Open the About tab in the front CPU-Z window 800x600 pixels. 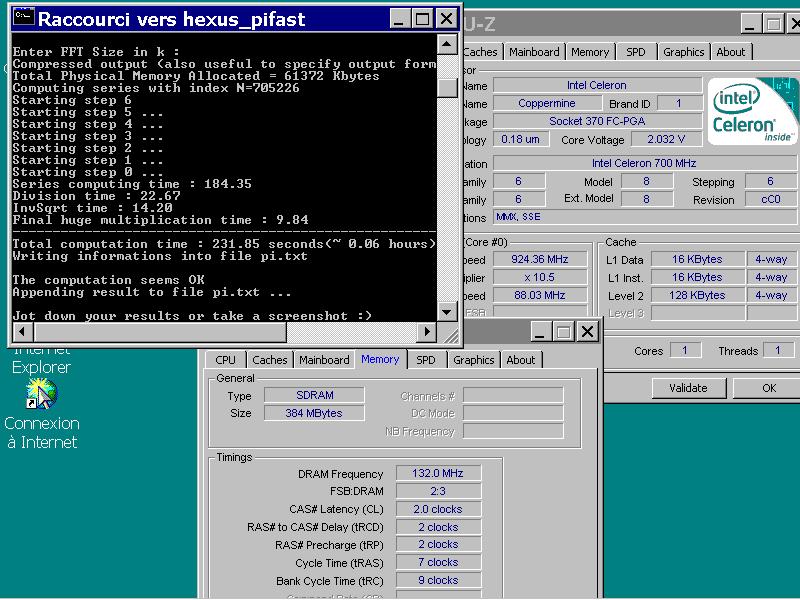520,360
